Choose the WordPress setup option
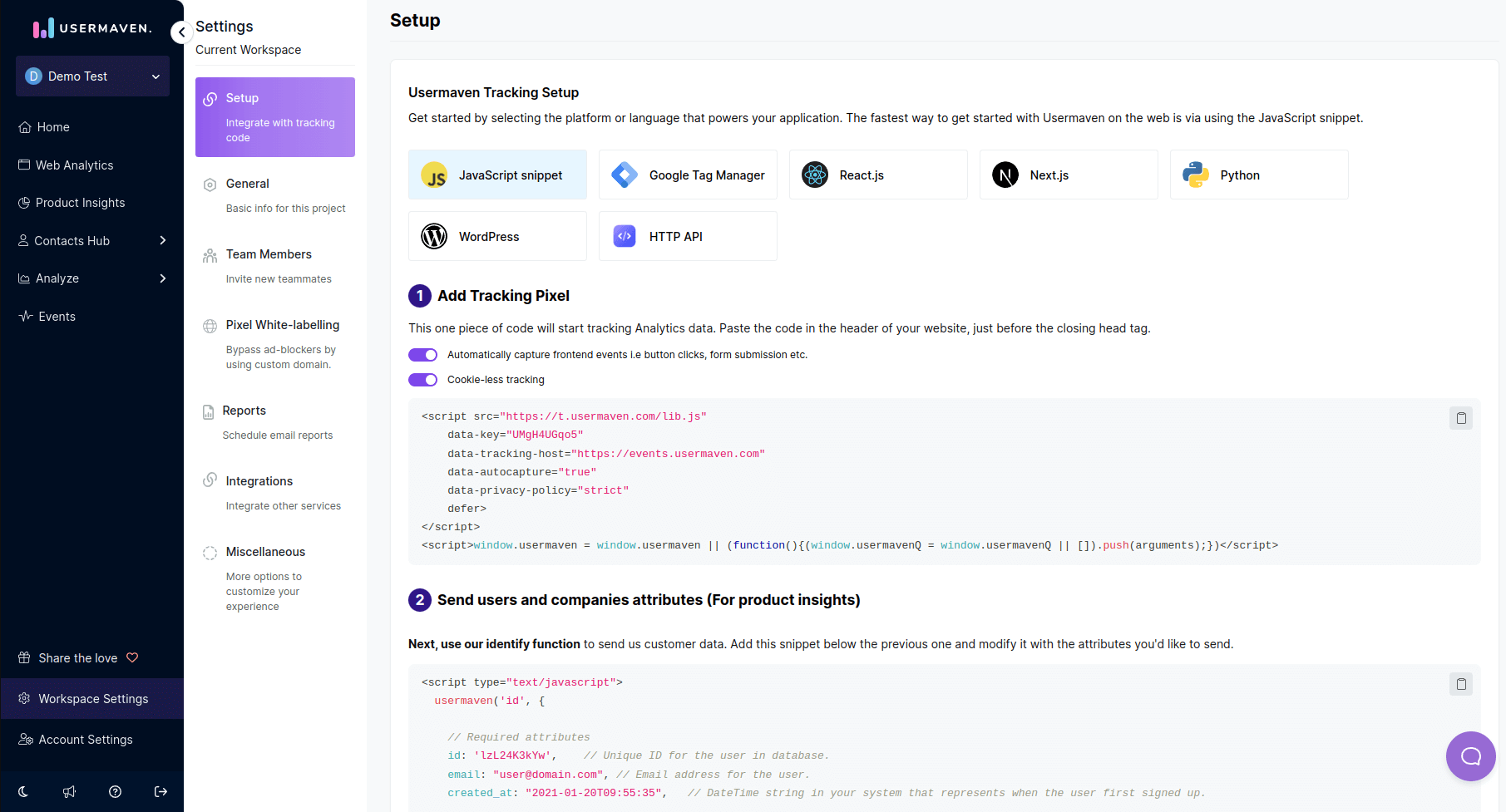This screenshot has height=812, width=1506. click(497, 237)
